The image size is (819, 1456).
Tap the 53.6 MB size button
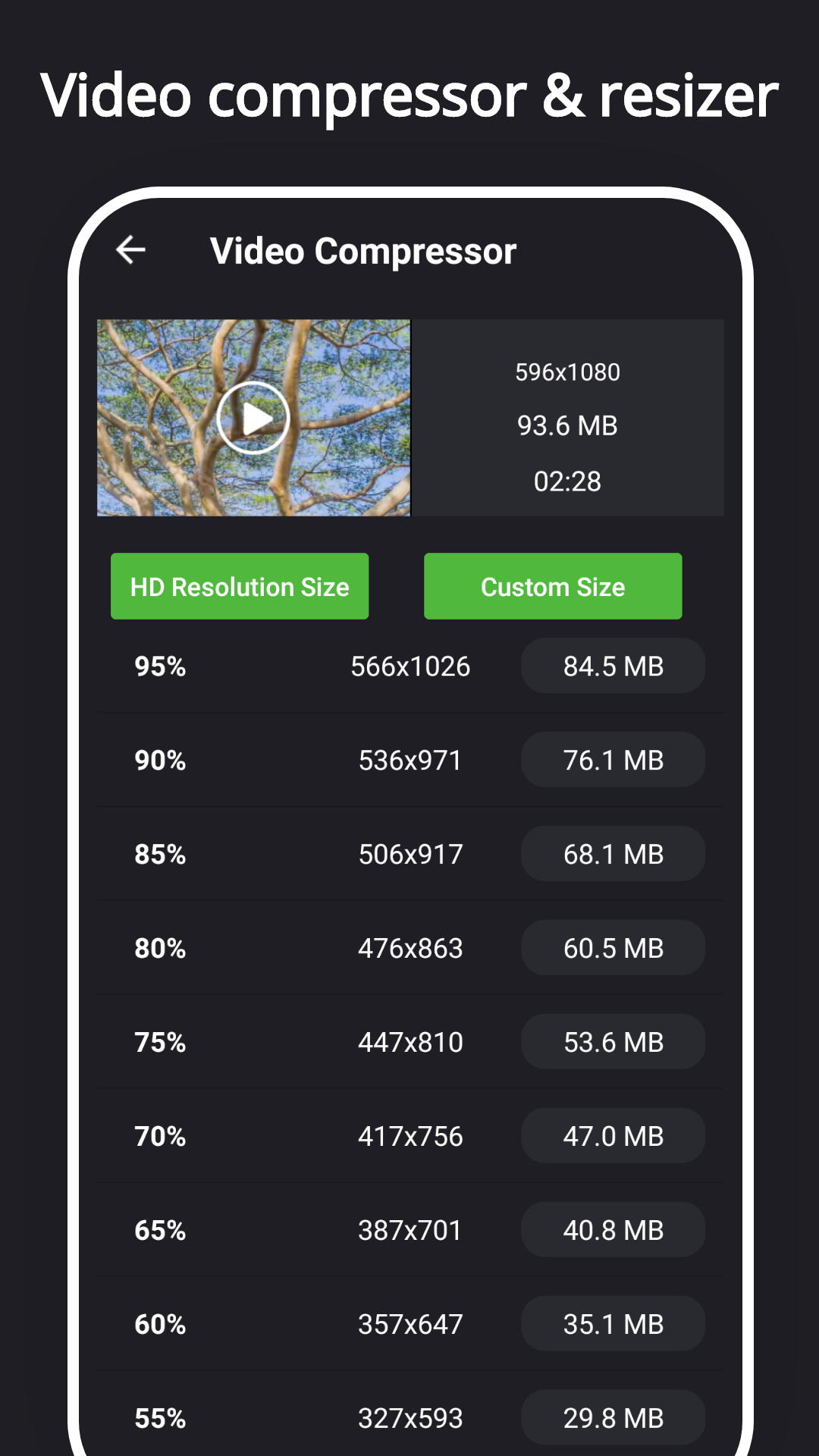click(x=613, y=1042)
